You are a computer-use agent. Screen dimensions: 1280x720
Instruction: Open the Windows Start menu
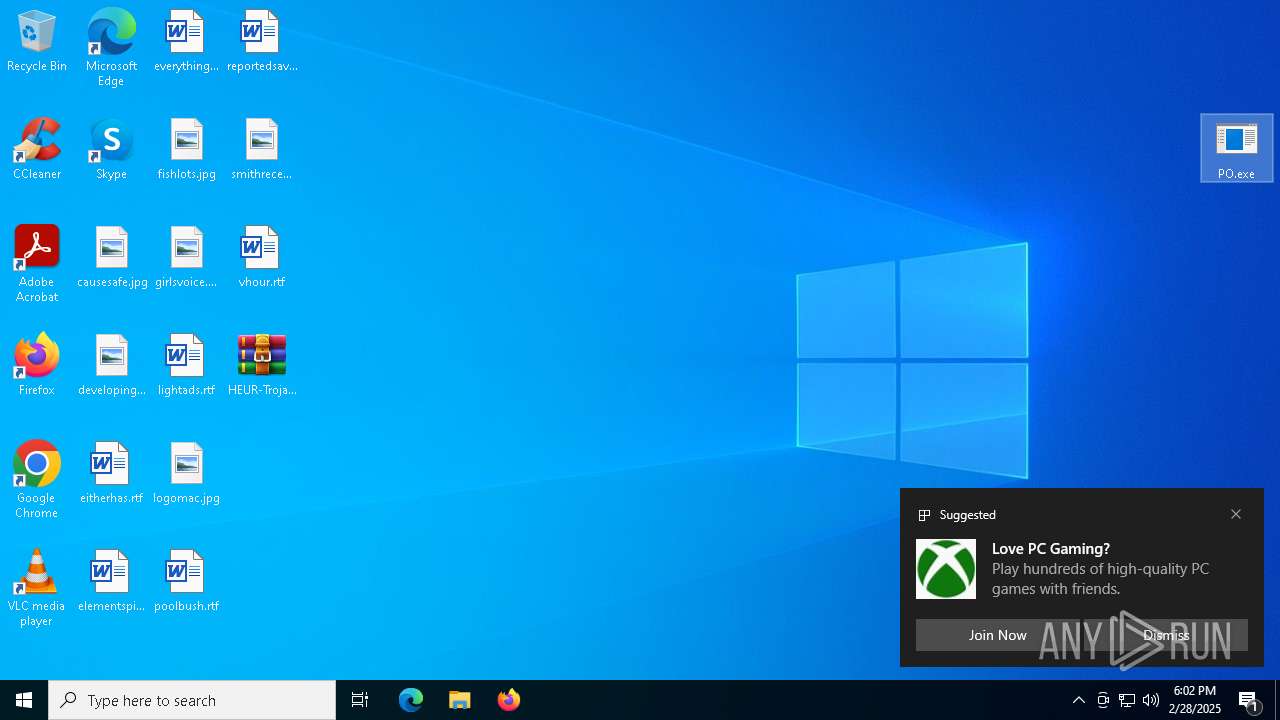24,700
